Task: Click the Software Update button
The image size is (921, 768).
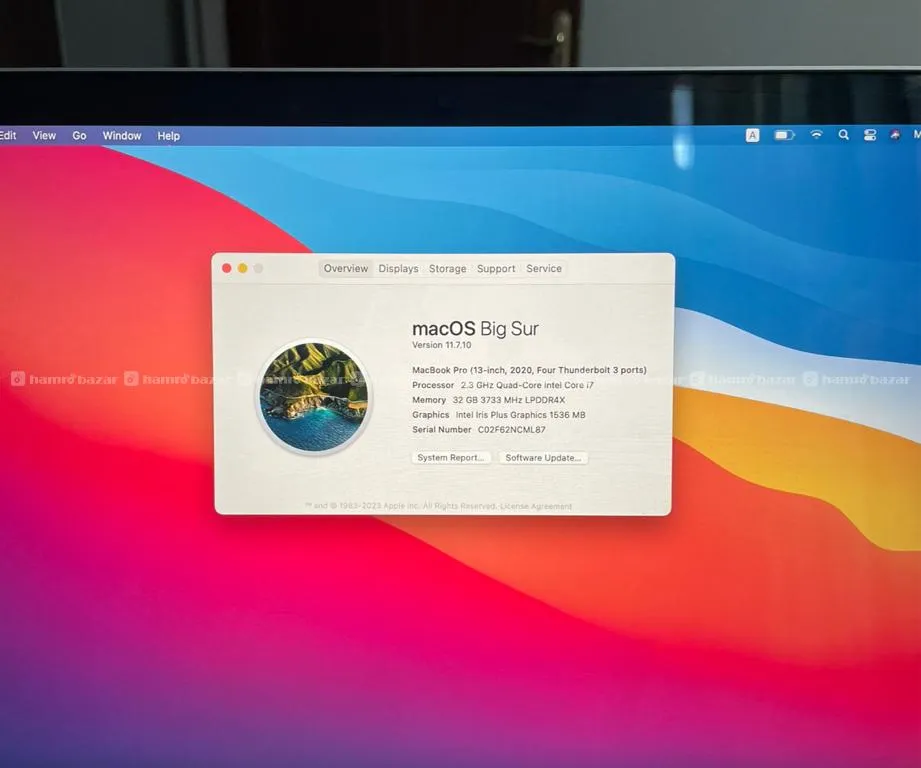Action: click(543, 458)
